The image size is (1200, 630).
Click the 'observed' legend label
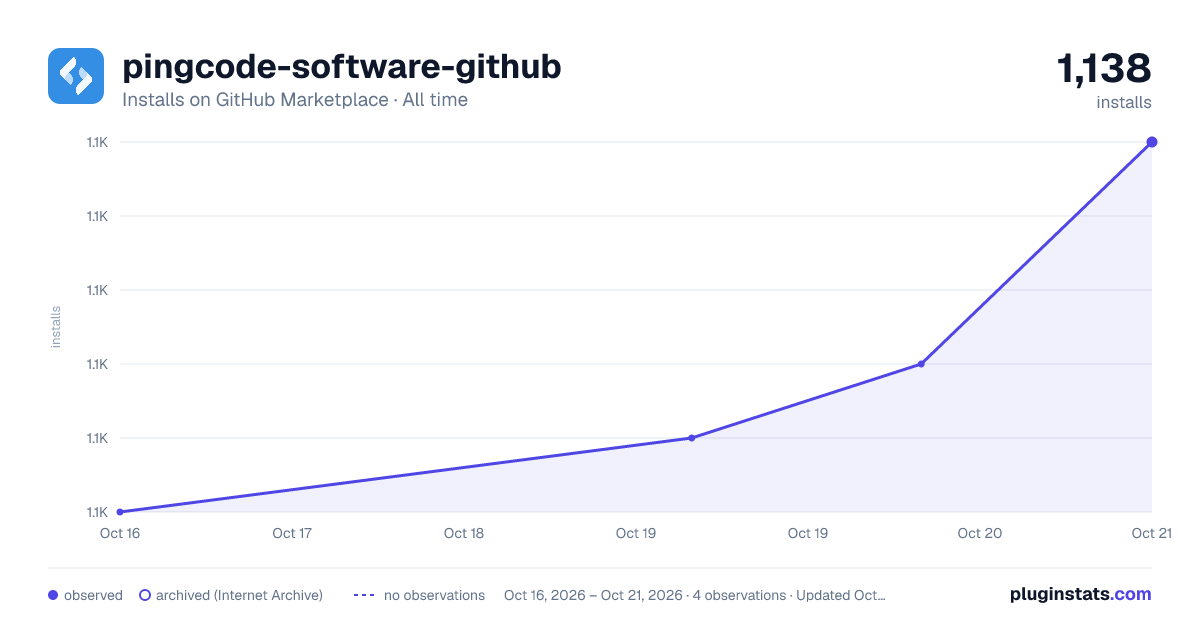click(93, 595)
